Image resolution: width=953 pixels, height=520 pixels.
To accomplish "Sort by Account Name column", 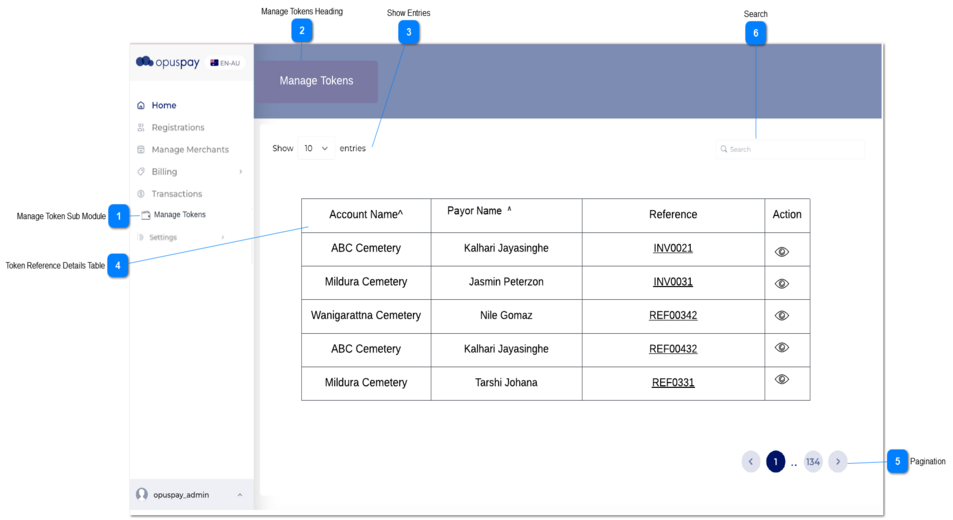I will [366, 214].
